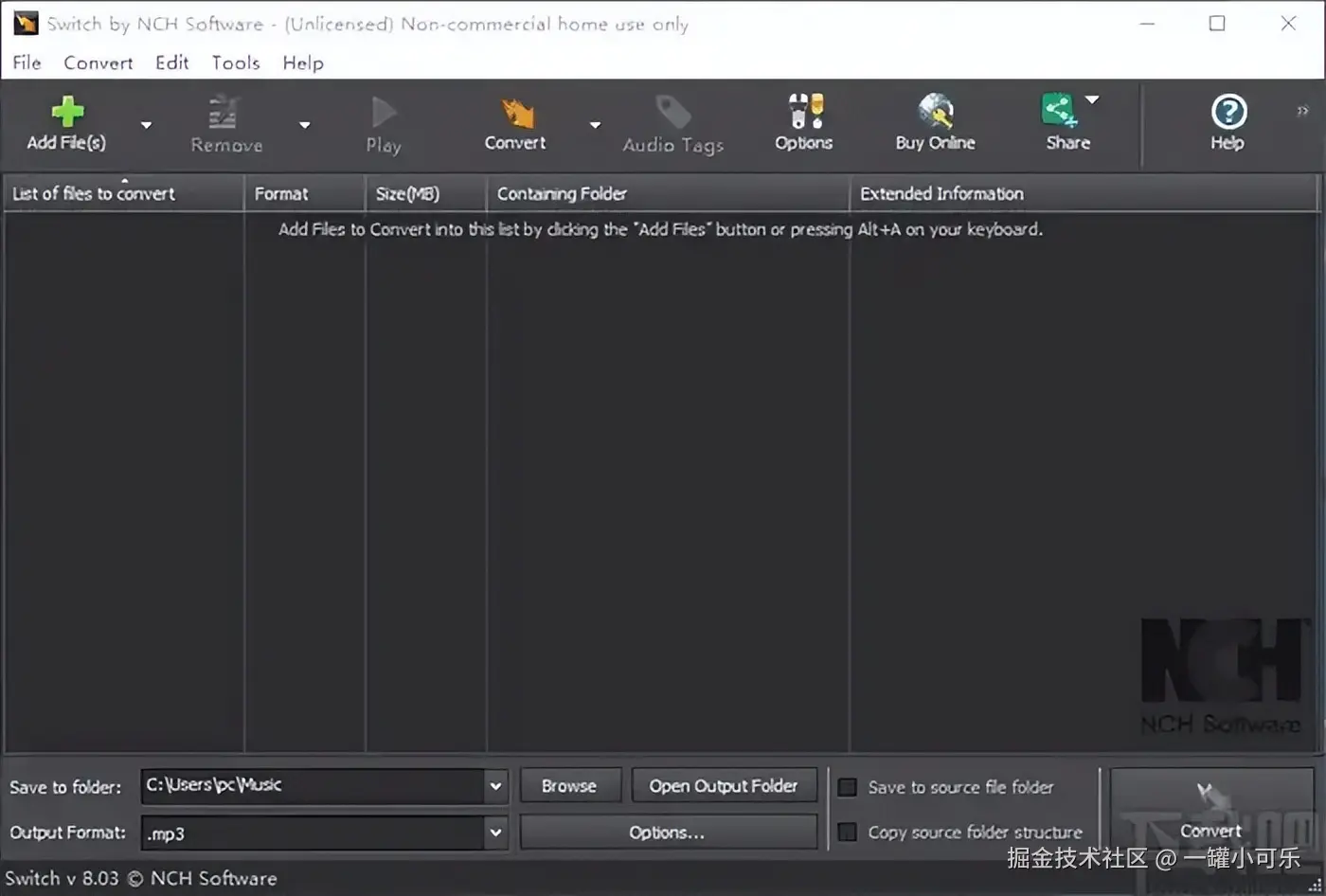Click the Share toolbar icon
The image size is (1326, 896).
point(1059,110)
